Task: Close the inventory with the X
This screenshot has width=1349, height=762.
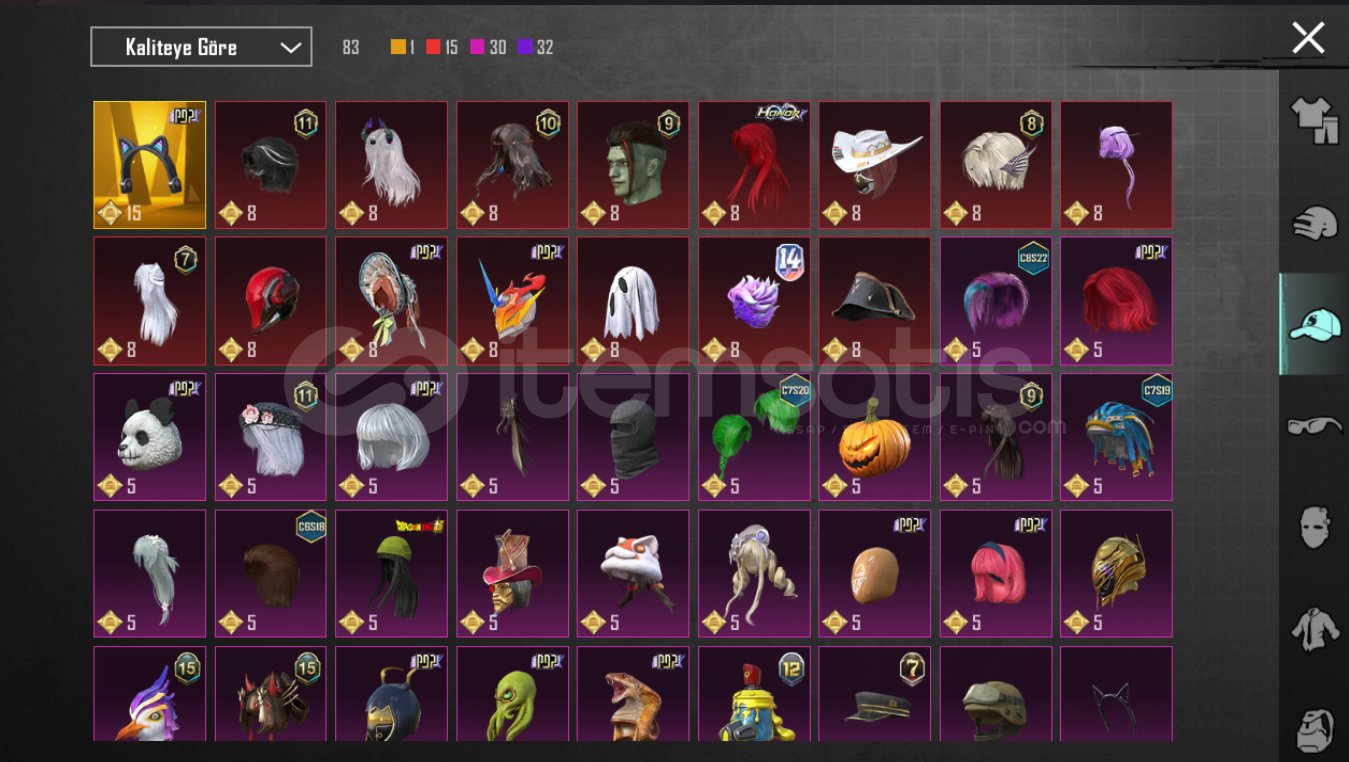Action: tap(1308, 38)
